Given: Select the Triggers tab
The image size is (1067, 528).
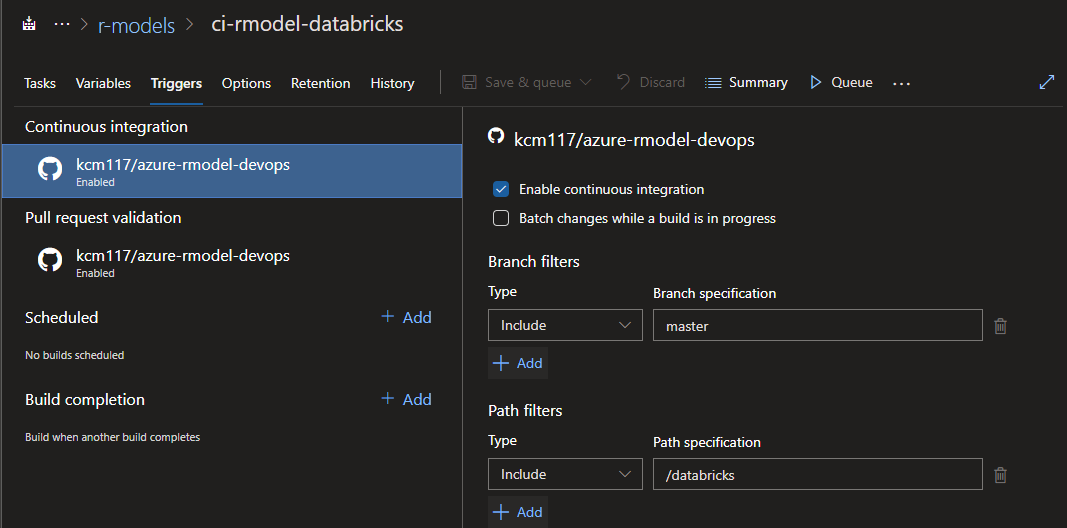Looking at the screenshot, I should 176,83.
